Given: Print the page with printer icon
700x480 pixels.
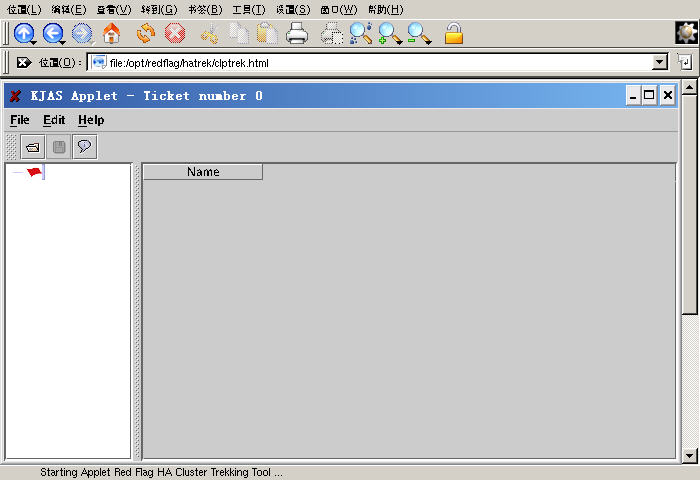Looking at the screenshot, I should click(x=297, y=33).
